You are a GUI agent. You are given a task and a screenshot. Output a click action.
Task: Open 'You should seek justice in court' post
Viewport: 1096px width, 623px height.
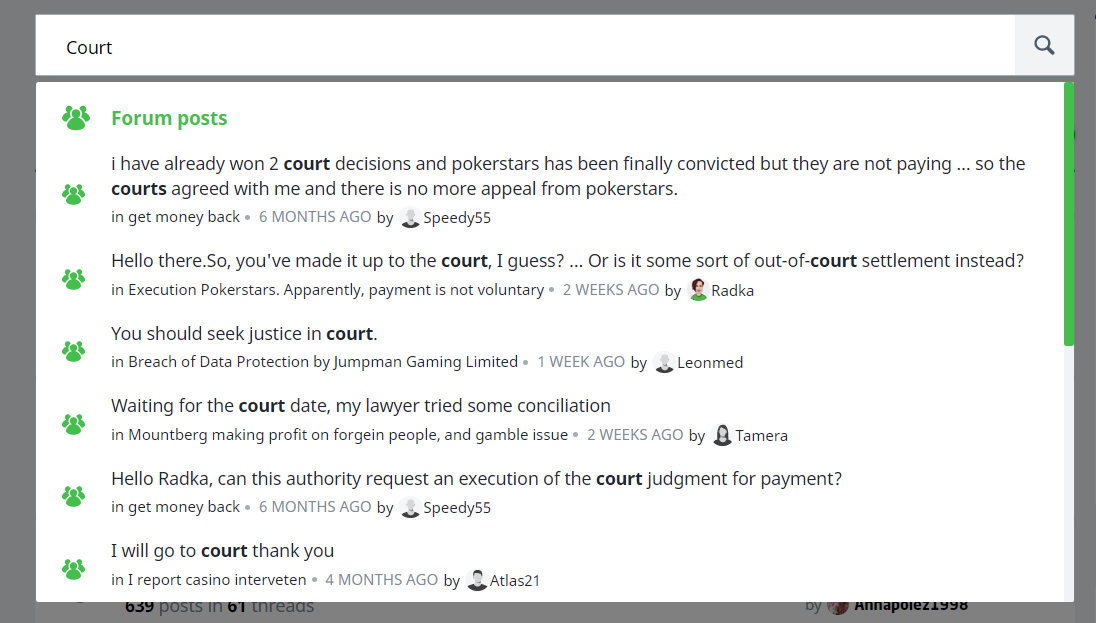pos(244,334)
